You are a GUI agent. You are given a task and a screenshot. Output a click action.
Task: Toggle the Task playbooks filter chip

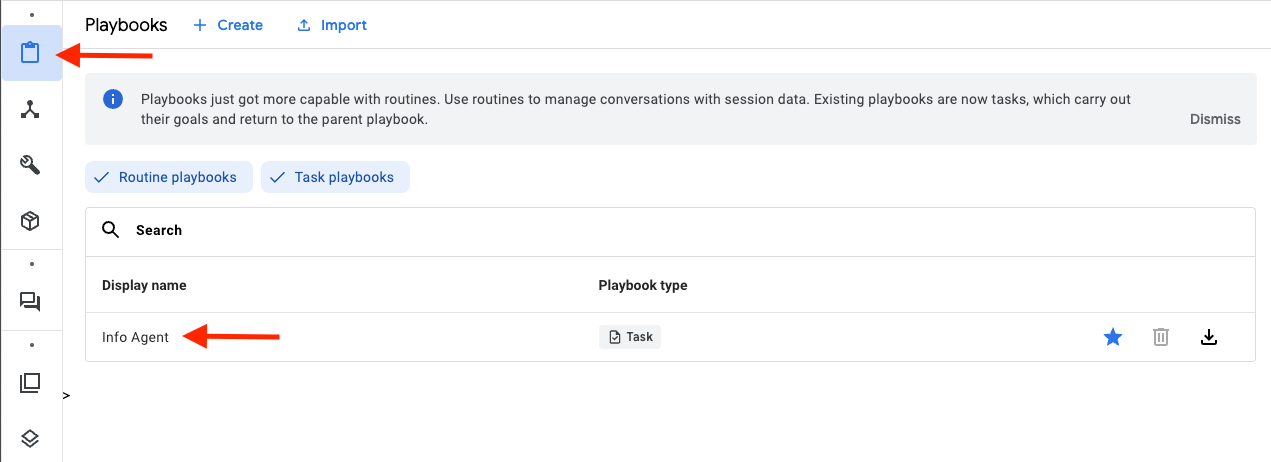[x=335, y=177]
